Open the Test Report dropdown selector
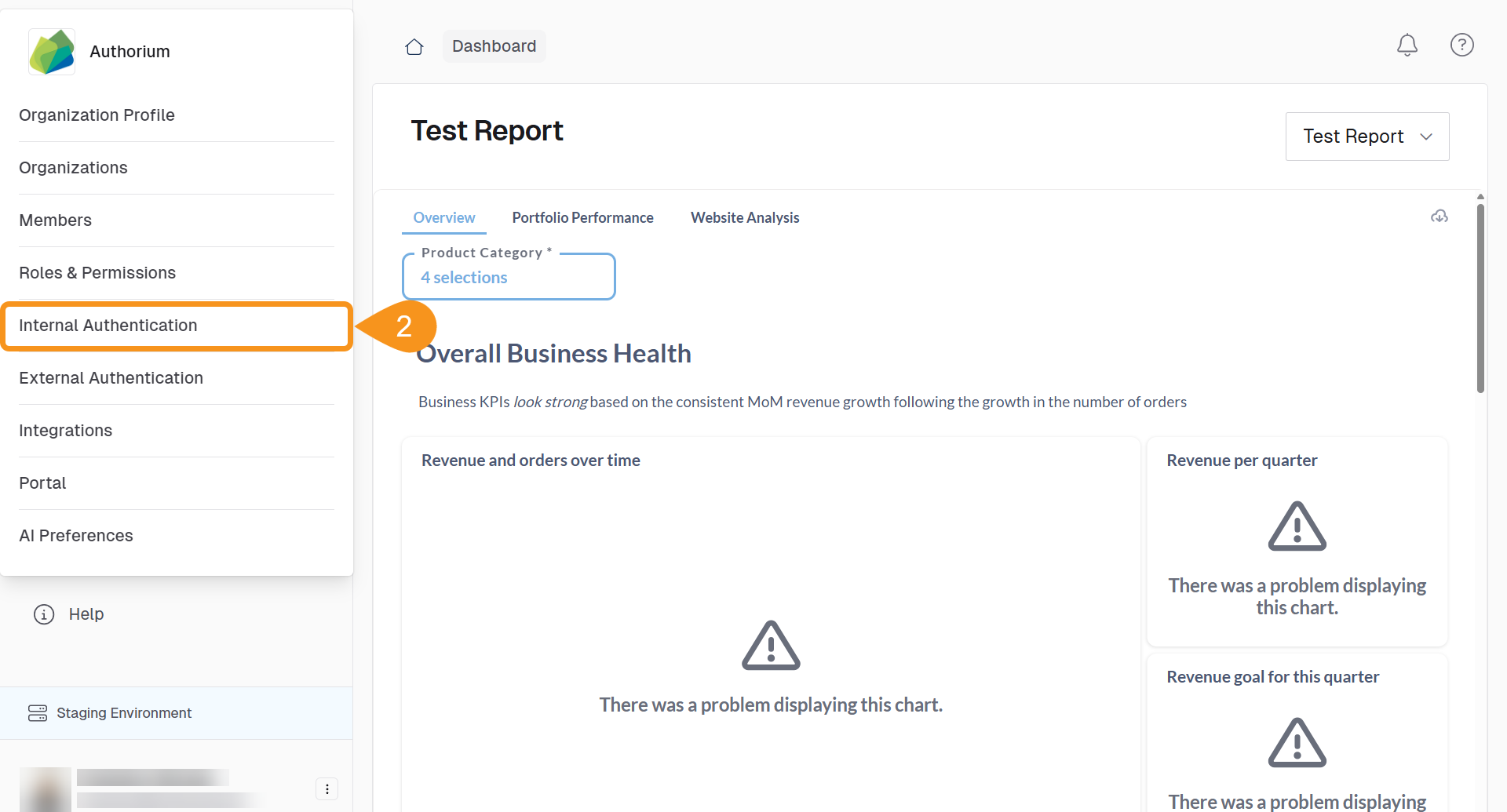The height and width of the screenshot is (812, 1507). coord(1367,136)
